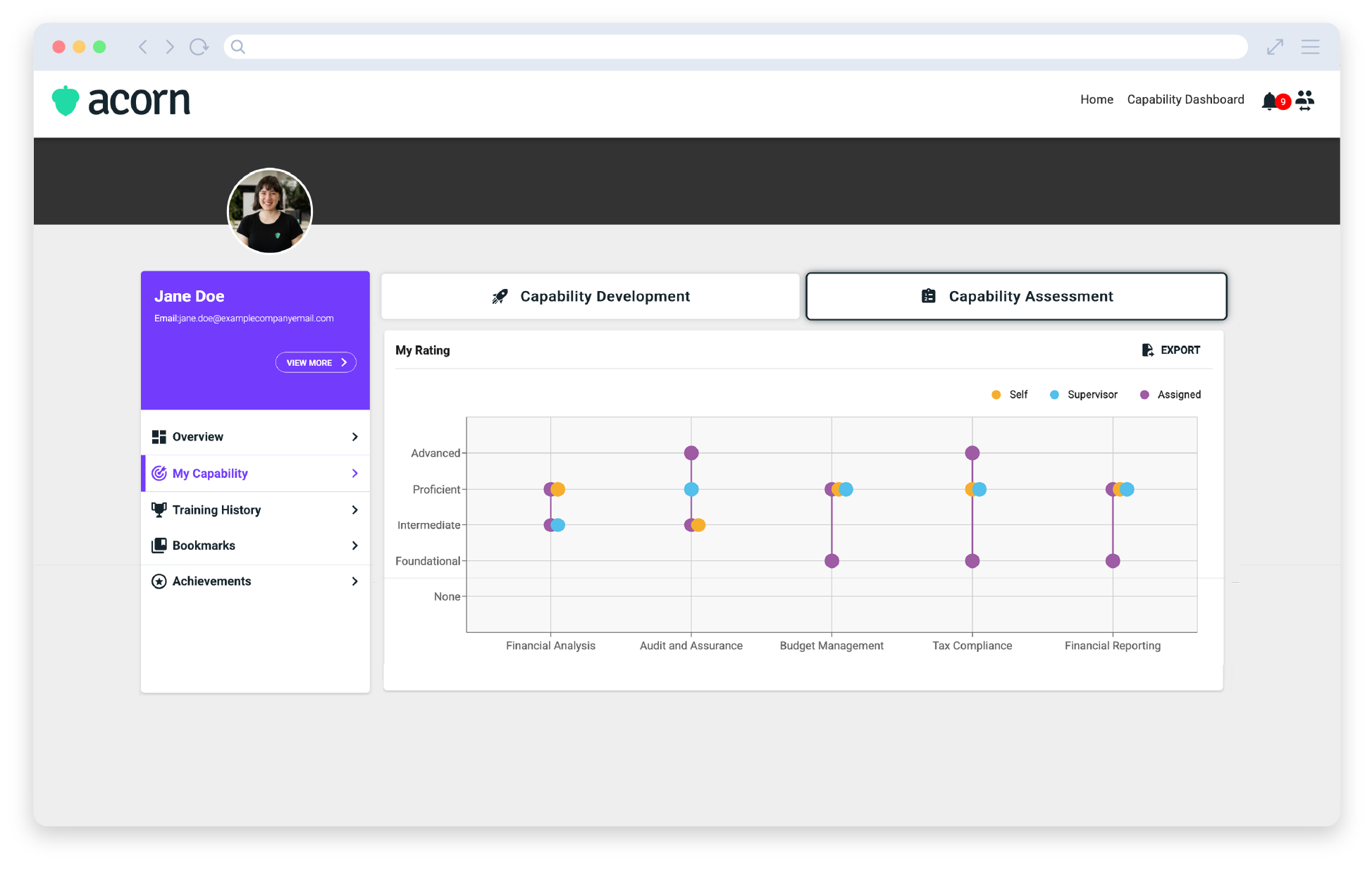Click the browser reload icon
This screenshot has height=869, width=1372.
point(199,47)
